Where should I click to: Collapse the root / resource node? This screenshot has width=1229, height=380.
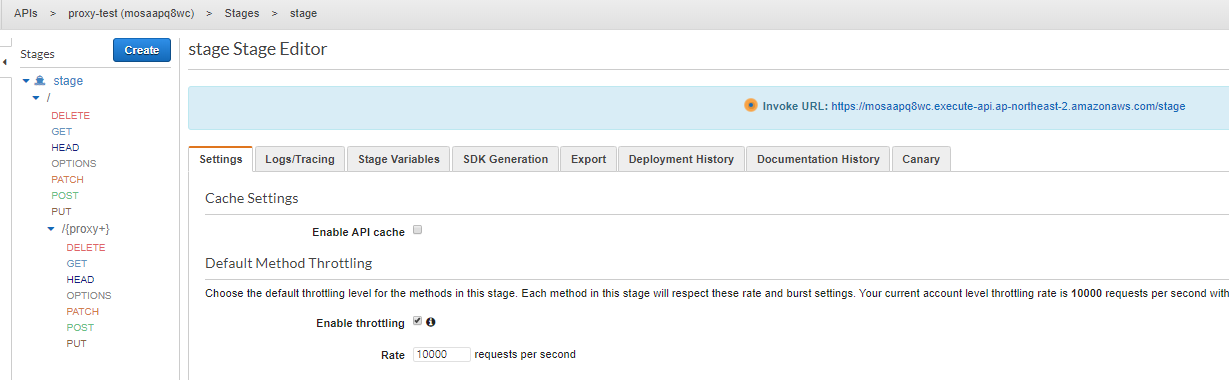coord(36,97)
